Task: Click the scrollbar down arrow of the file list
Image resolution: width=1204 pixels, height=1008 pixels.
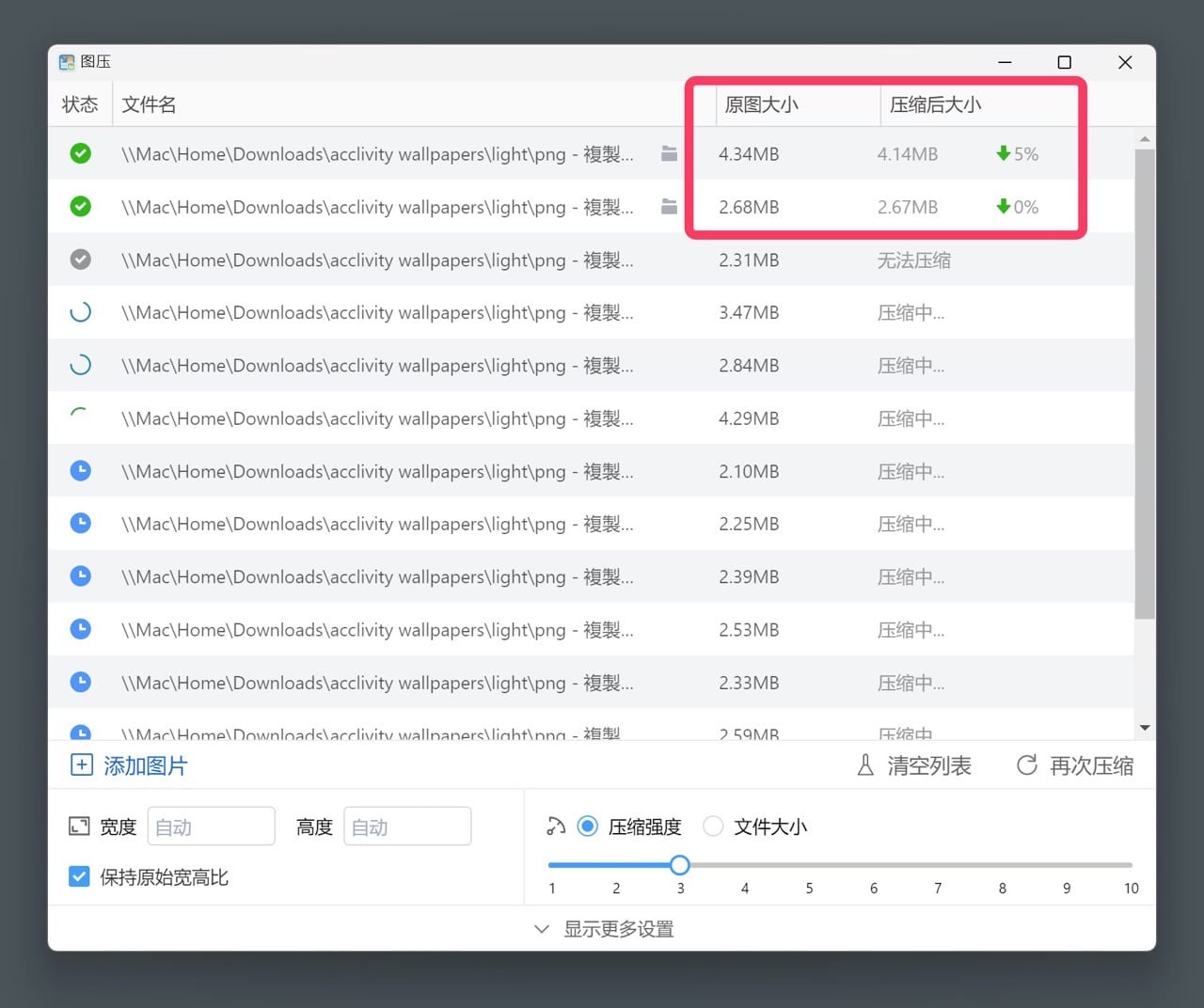Action: point(1145,728)
